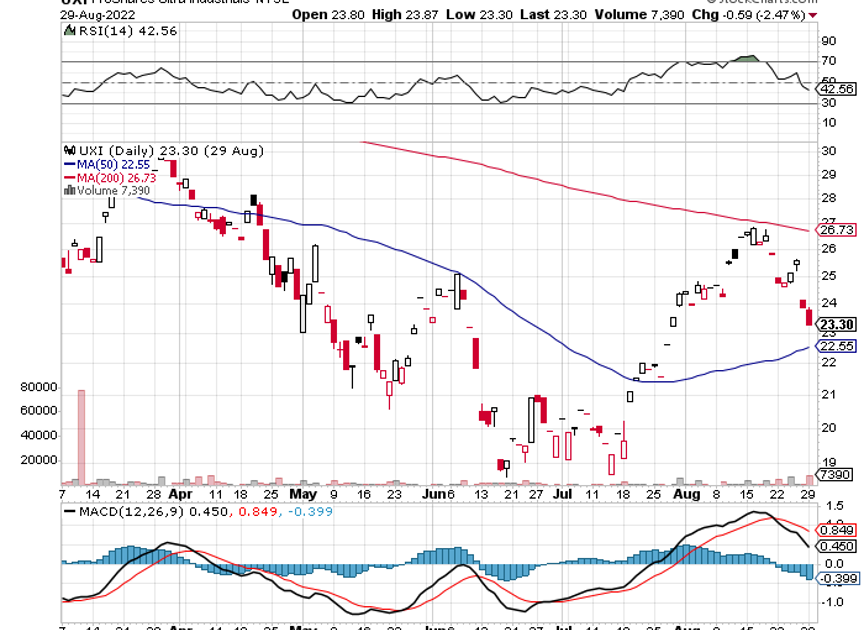The width and height of the screenshot is (864, 630).
Task: Click the bold 23.30 last price tag
Action: [x=837, y=325]
